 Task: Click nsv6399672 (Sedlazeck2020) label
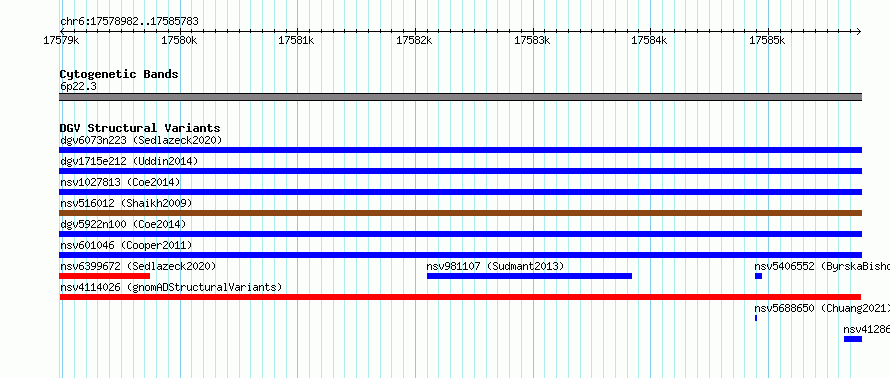138,266
